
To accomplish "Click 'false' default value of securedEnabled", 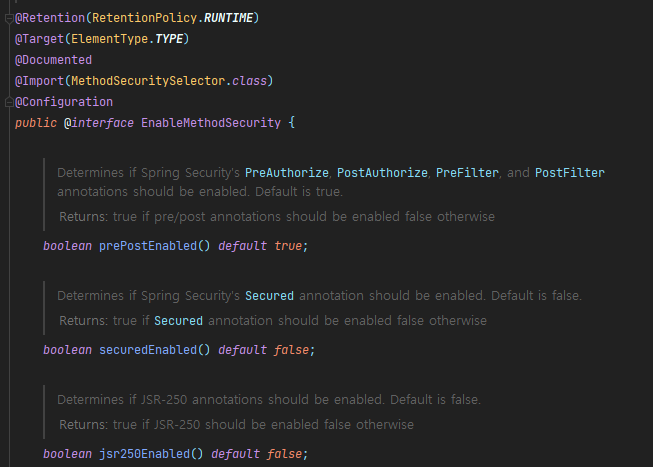I will coord(292,350).
